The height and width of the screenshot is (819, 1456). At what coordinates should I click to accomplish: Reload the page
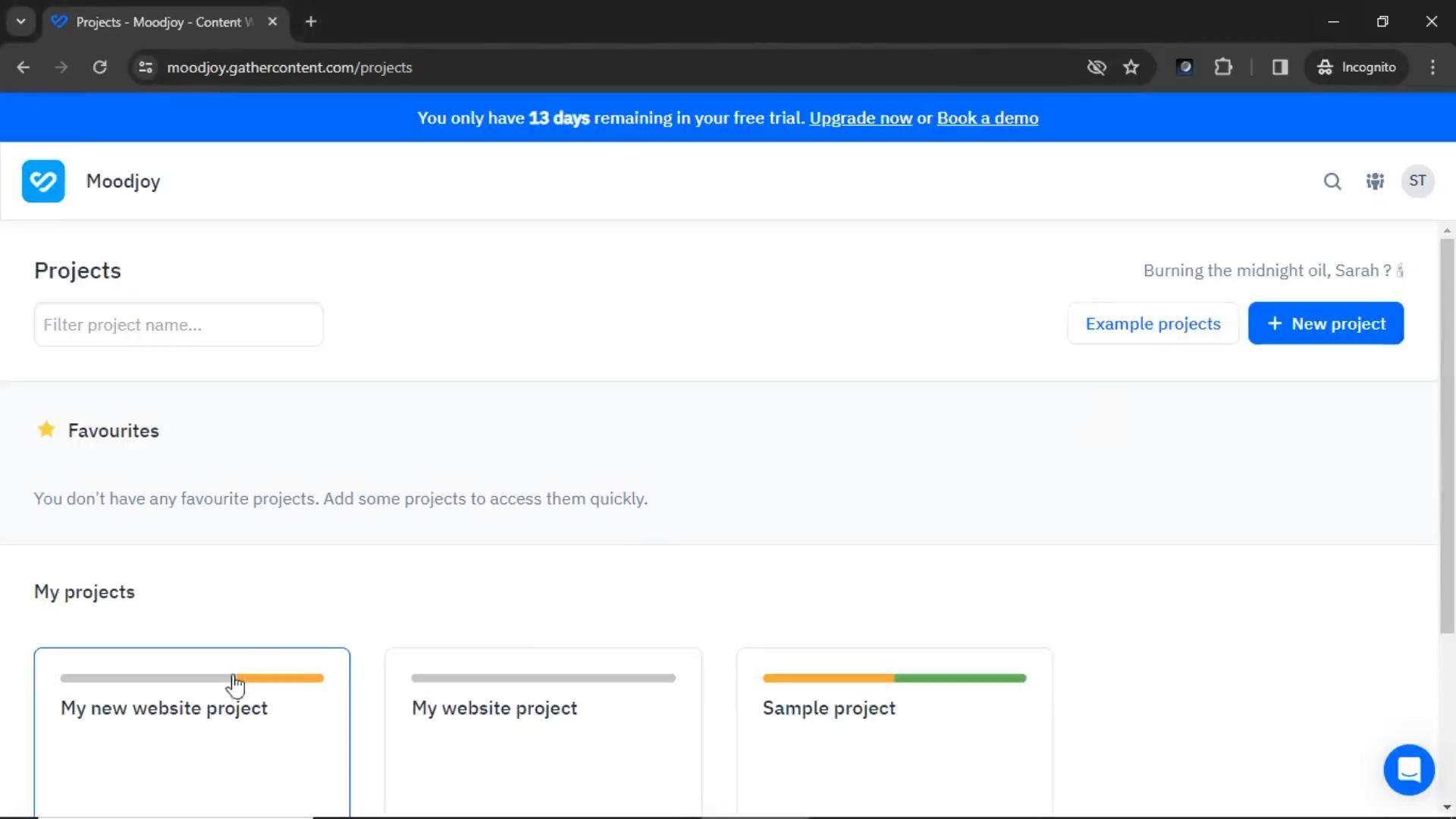pyautogui.click(x=99, y=67)
